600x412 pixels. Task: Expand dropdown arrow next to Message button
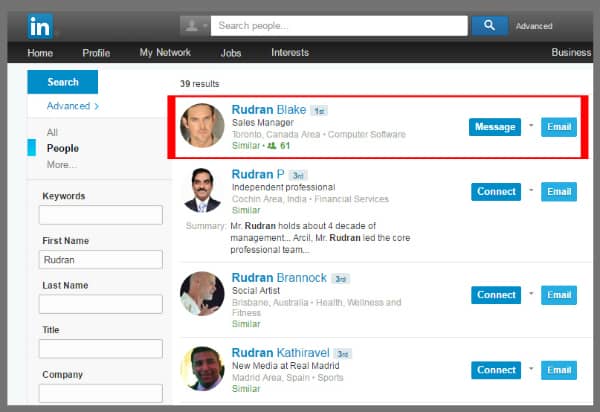tap(531, 126)
